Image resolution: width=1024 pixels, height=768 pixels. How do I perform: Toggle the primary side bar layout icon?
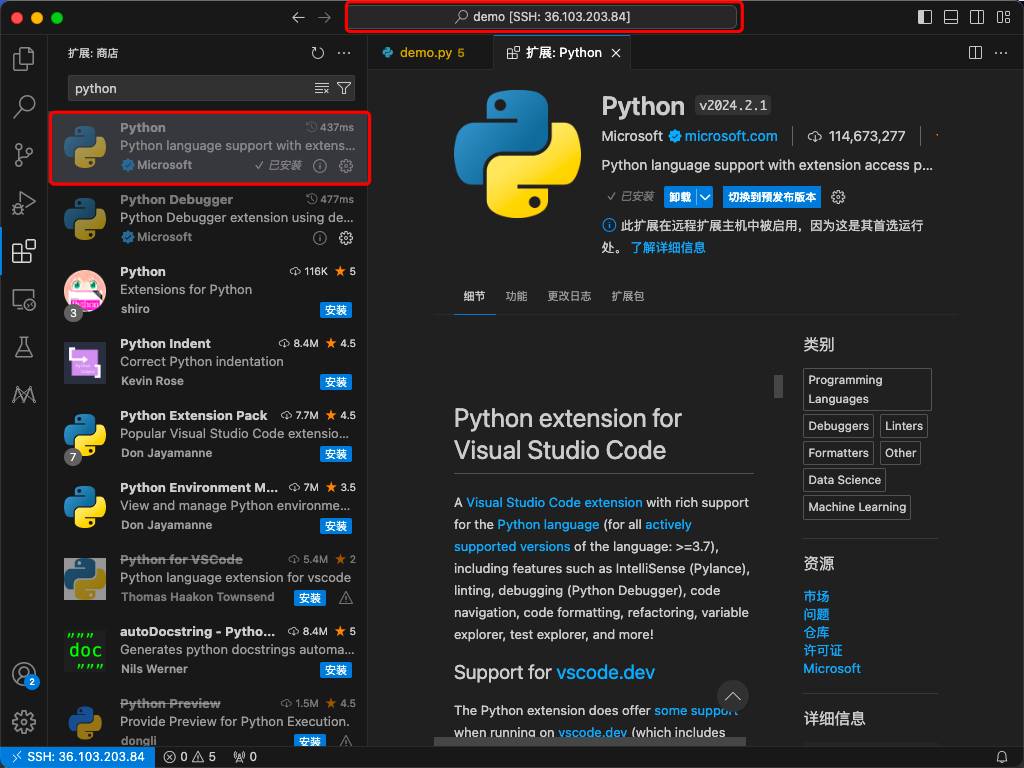tap(925, 17)
